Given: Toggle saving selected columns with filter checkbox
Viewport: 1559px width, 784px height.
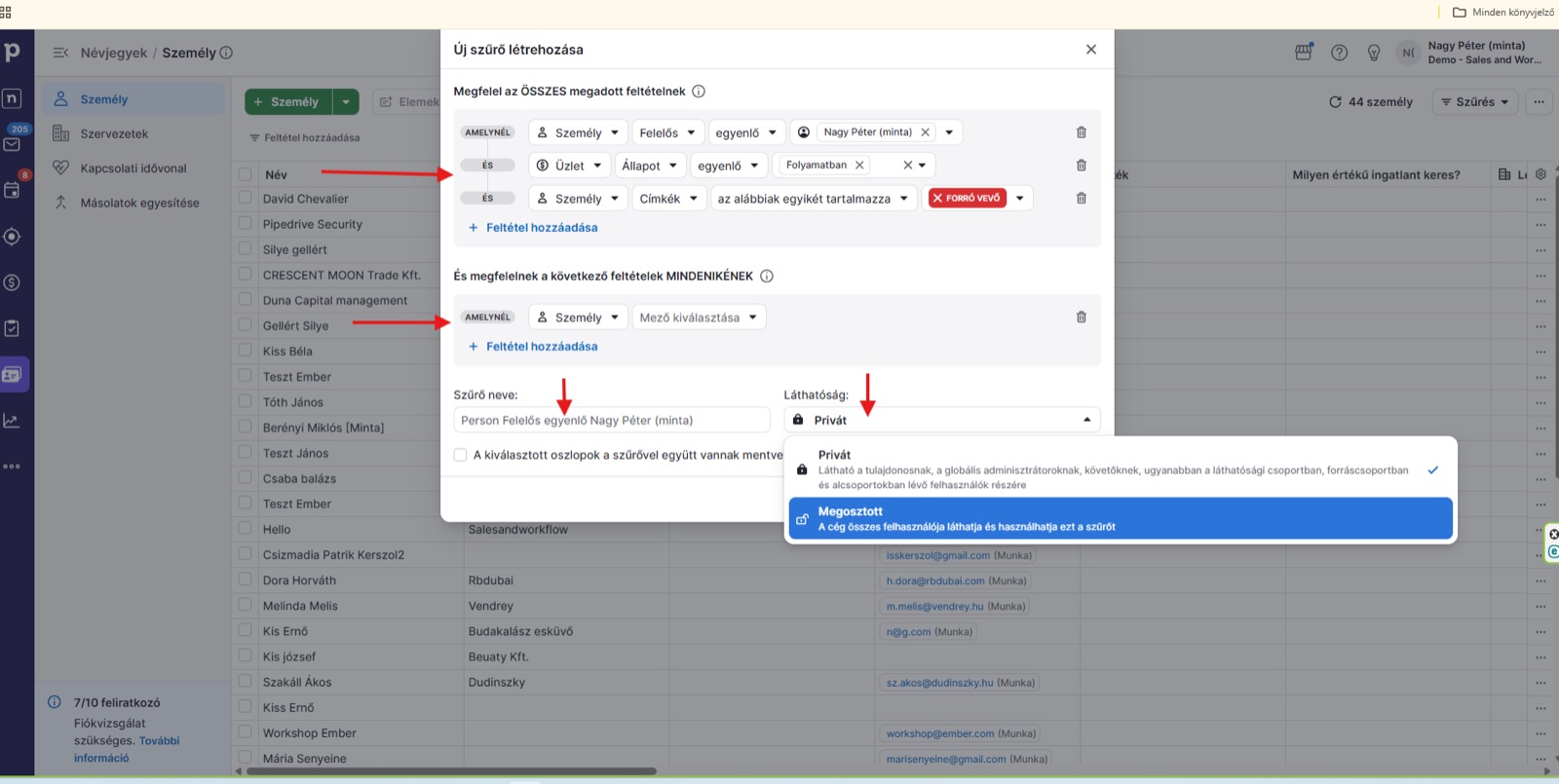Looking at the screenshot, I should [x=460, y=455].
